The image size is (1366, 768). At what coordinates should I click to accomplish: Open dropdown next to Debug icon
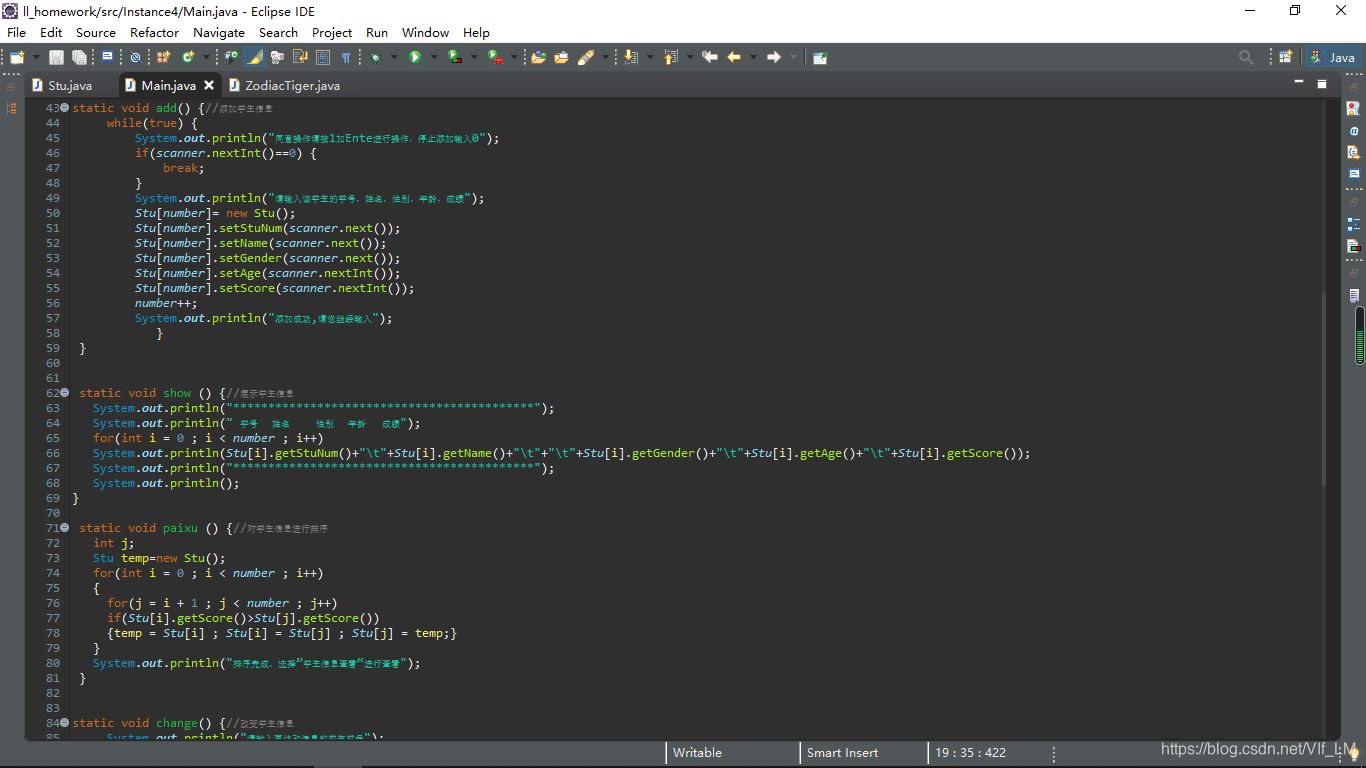click(x=394, y=57)
